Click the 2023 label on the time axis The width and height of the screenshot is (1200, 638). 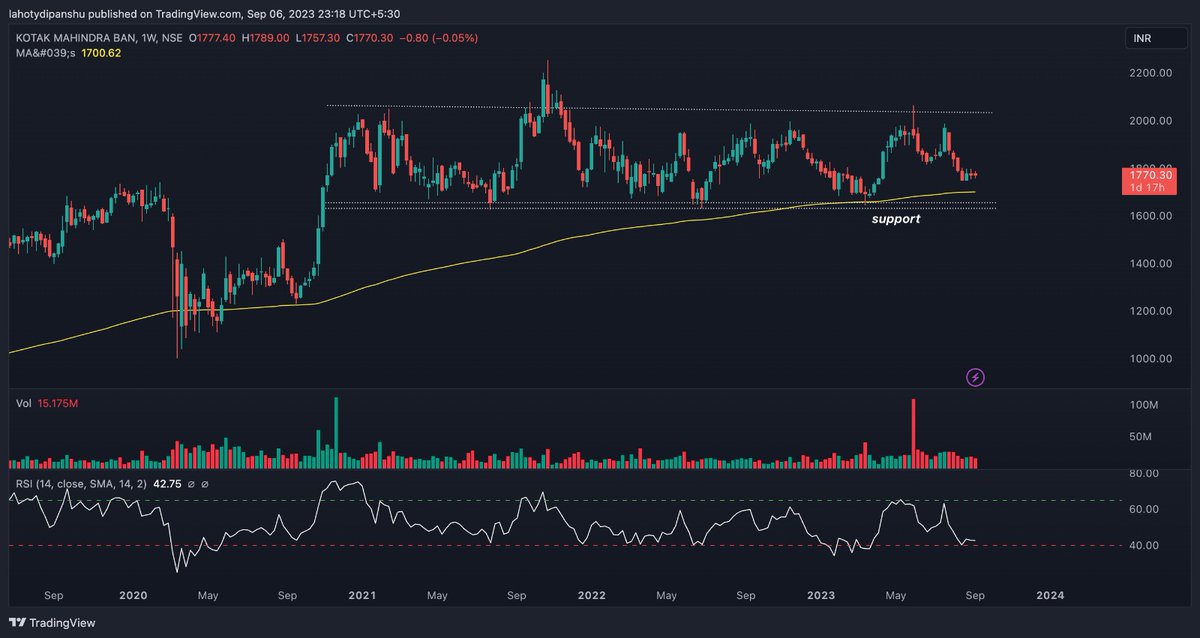(x=821, y=595)
